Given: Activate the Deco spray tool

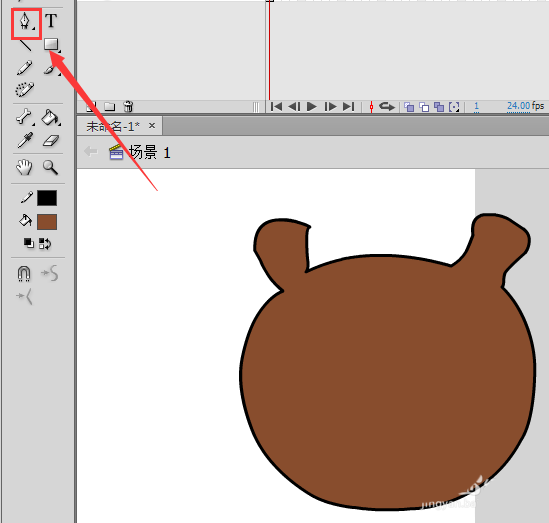Looking at the screenshot, I should tap(25, 90).
